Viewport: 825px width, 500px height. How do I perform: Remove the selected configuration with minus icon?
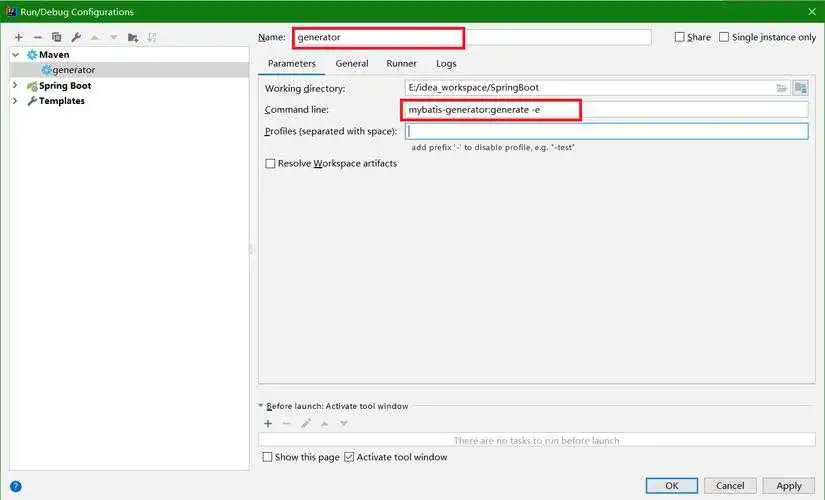37,37
